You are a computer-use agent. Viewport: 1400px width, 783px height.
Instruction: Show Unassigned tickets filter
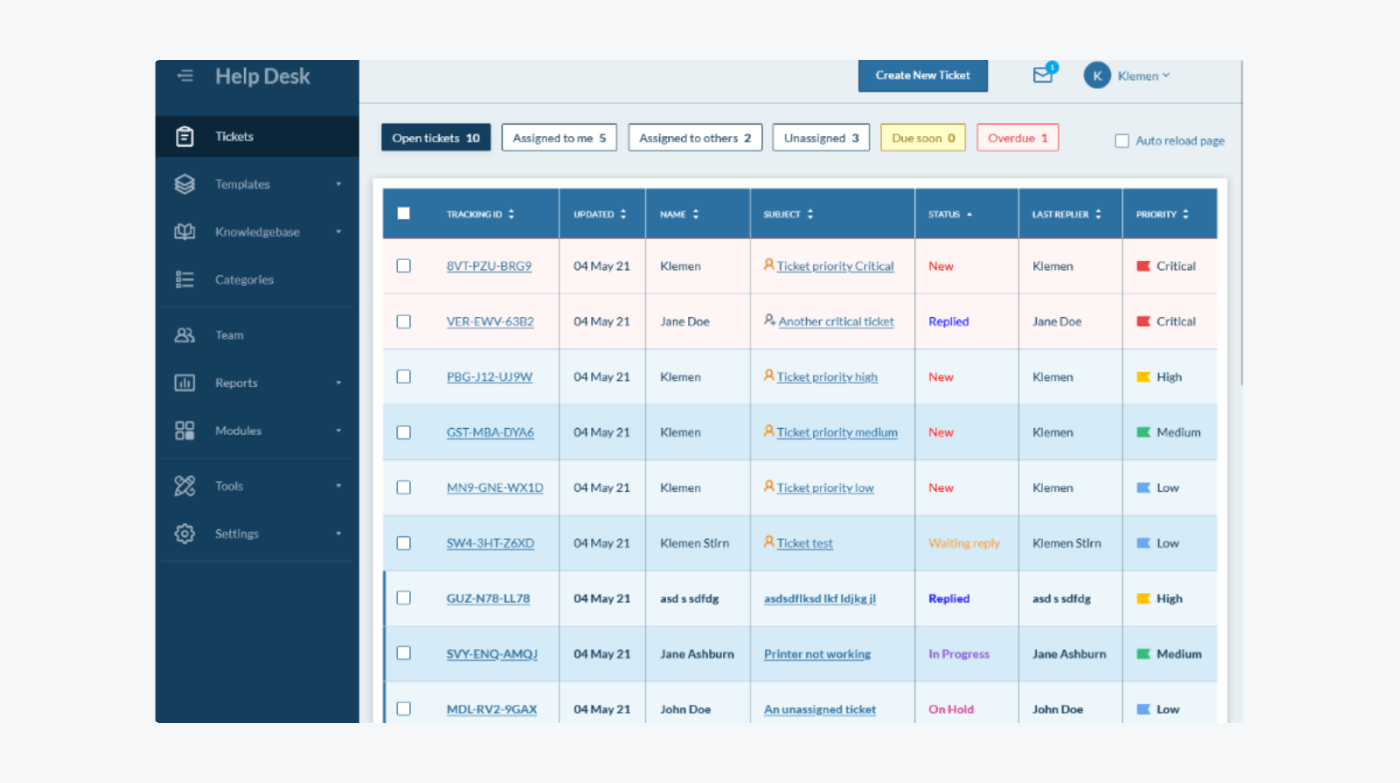click(x=821, y=138)
